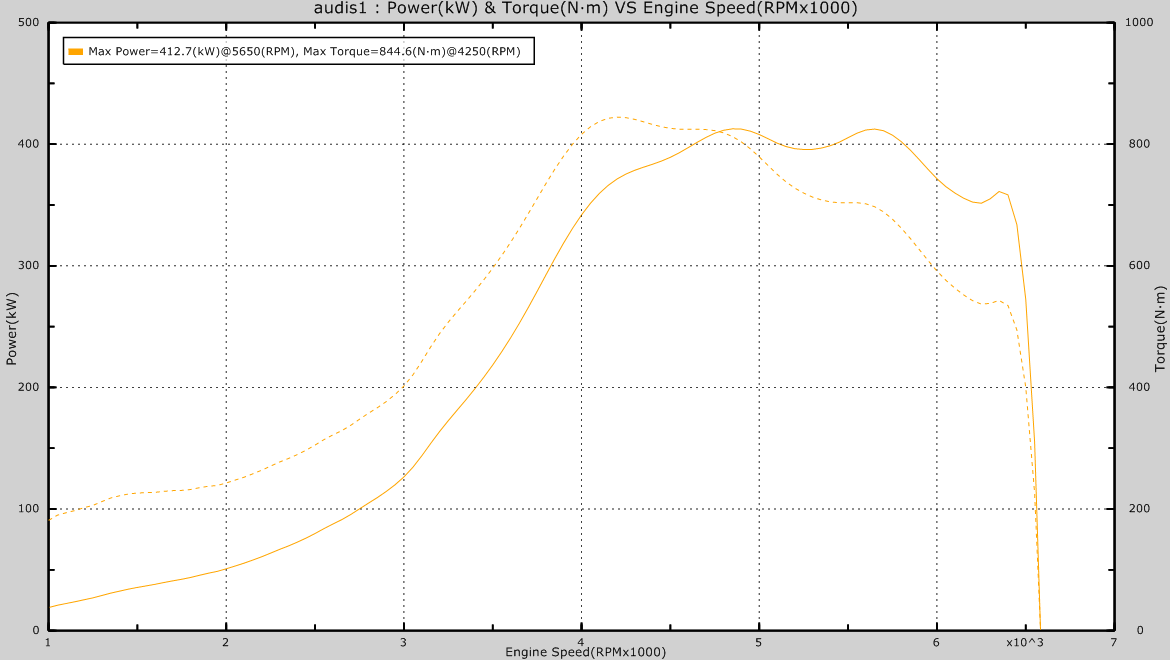Click x-axis tick label 4
1170x660 pixels.
click(x=581, y=642)
